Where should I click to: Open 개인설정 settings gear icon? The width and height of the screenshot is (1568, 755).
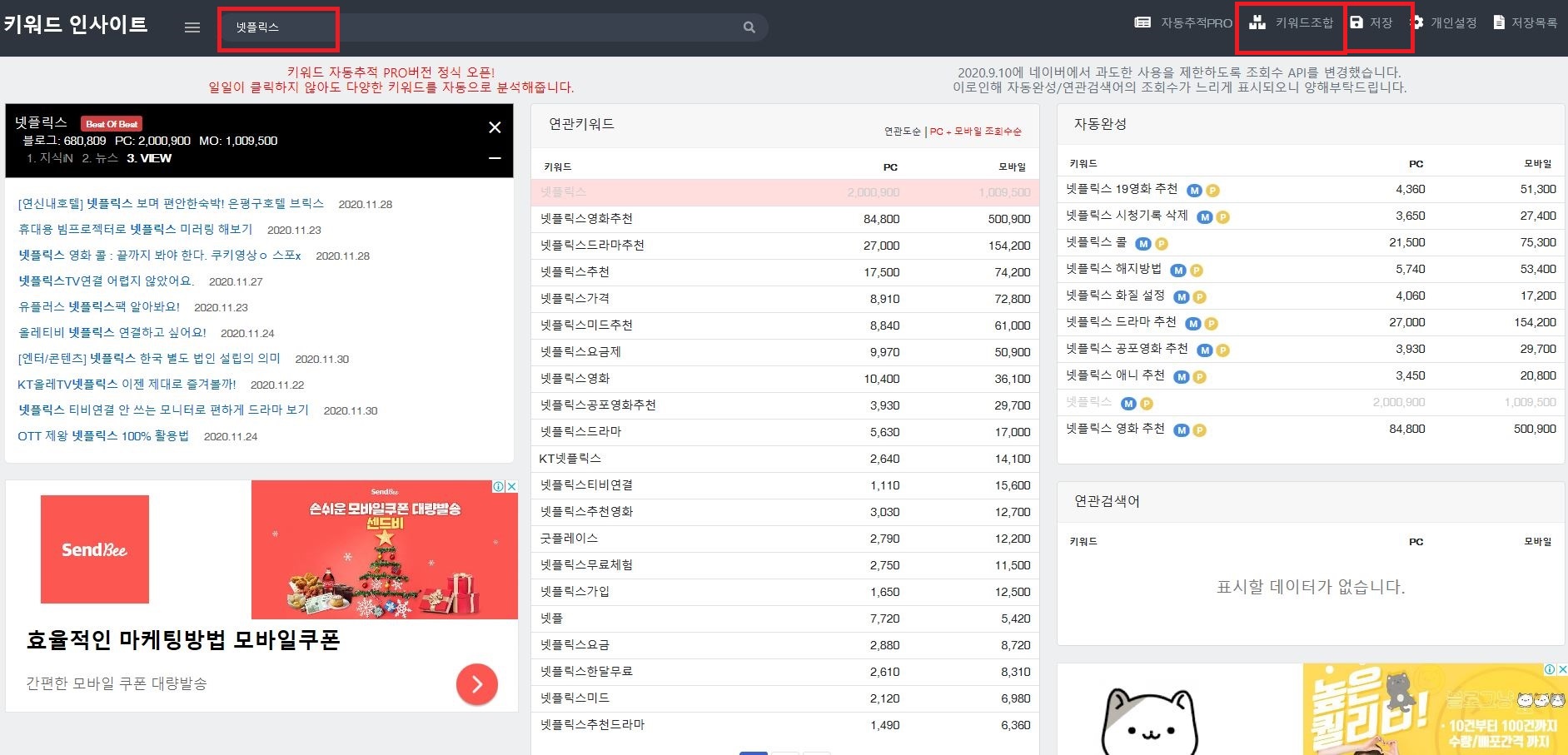coord(1418,23)
